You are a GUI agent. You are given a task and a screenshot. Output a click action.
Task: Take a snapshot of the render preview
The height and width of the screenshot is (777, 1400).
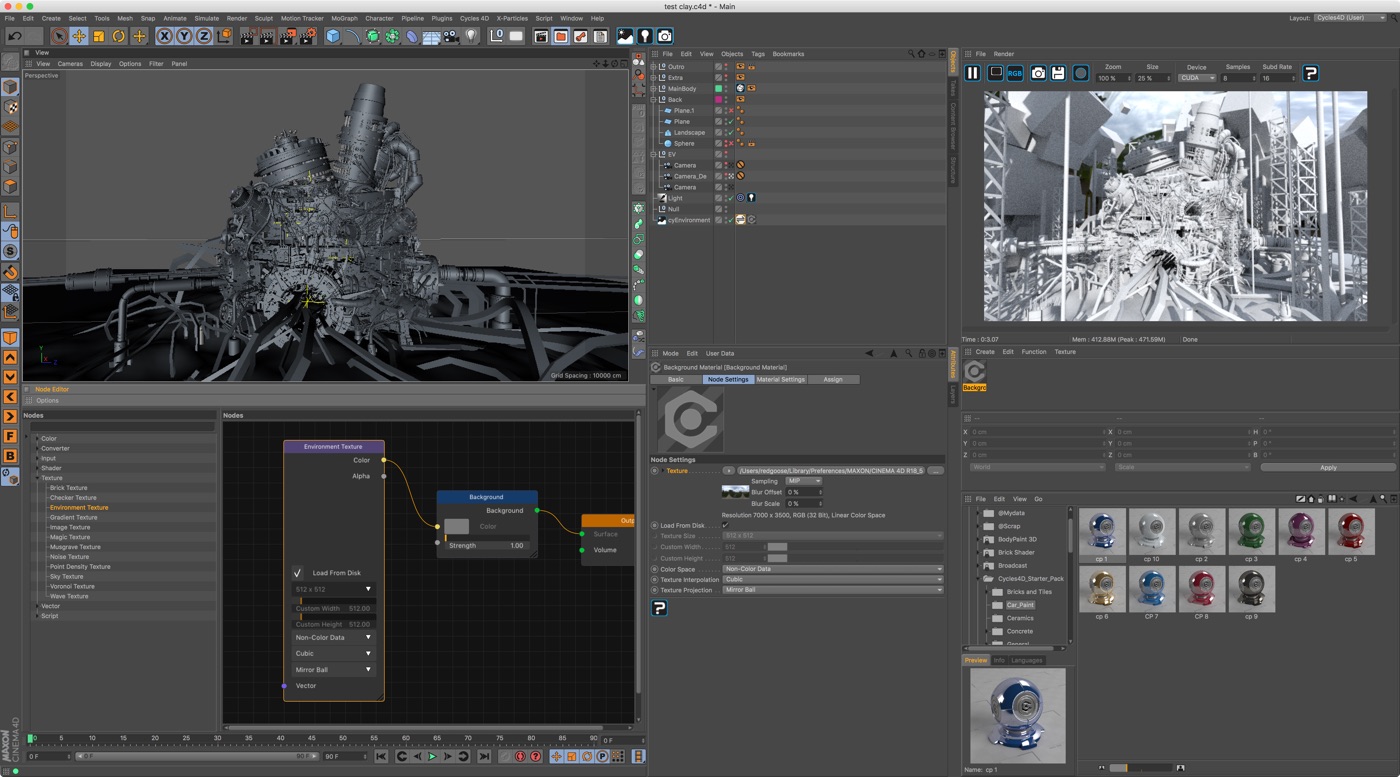click(1038, 73)
